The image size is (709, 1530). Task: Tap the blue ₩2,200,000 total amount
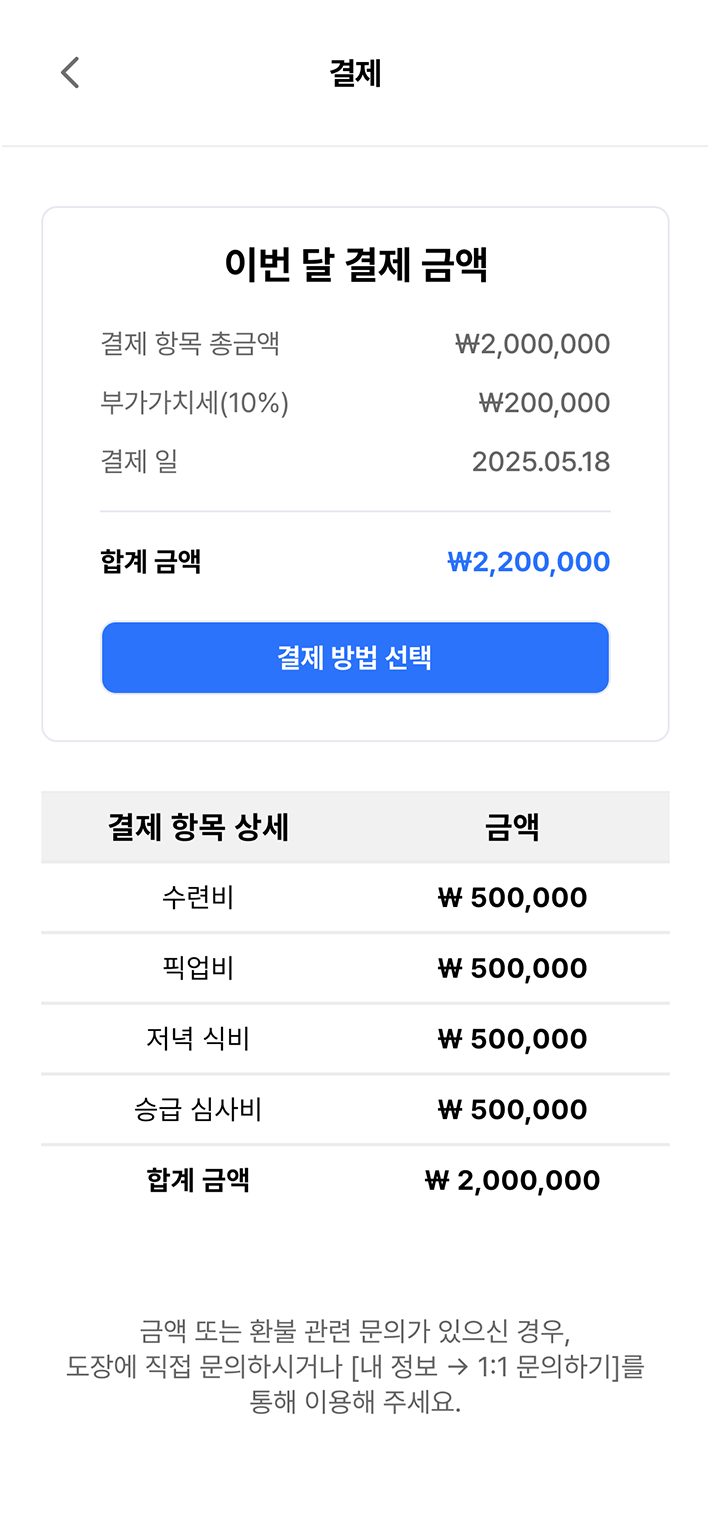(x=528, y=562)
